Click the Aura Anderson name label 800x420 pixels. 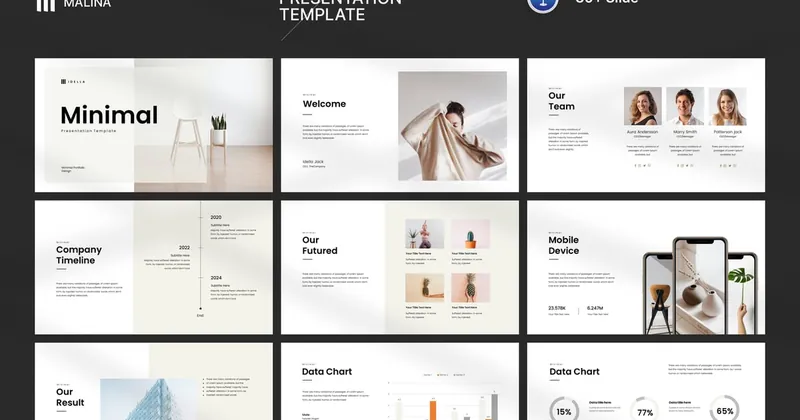(642, 132)
